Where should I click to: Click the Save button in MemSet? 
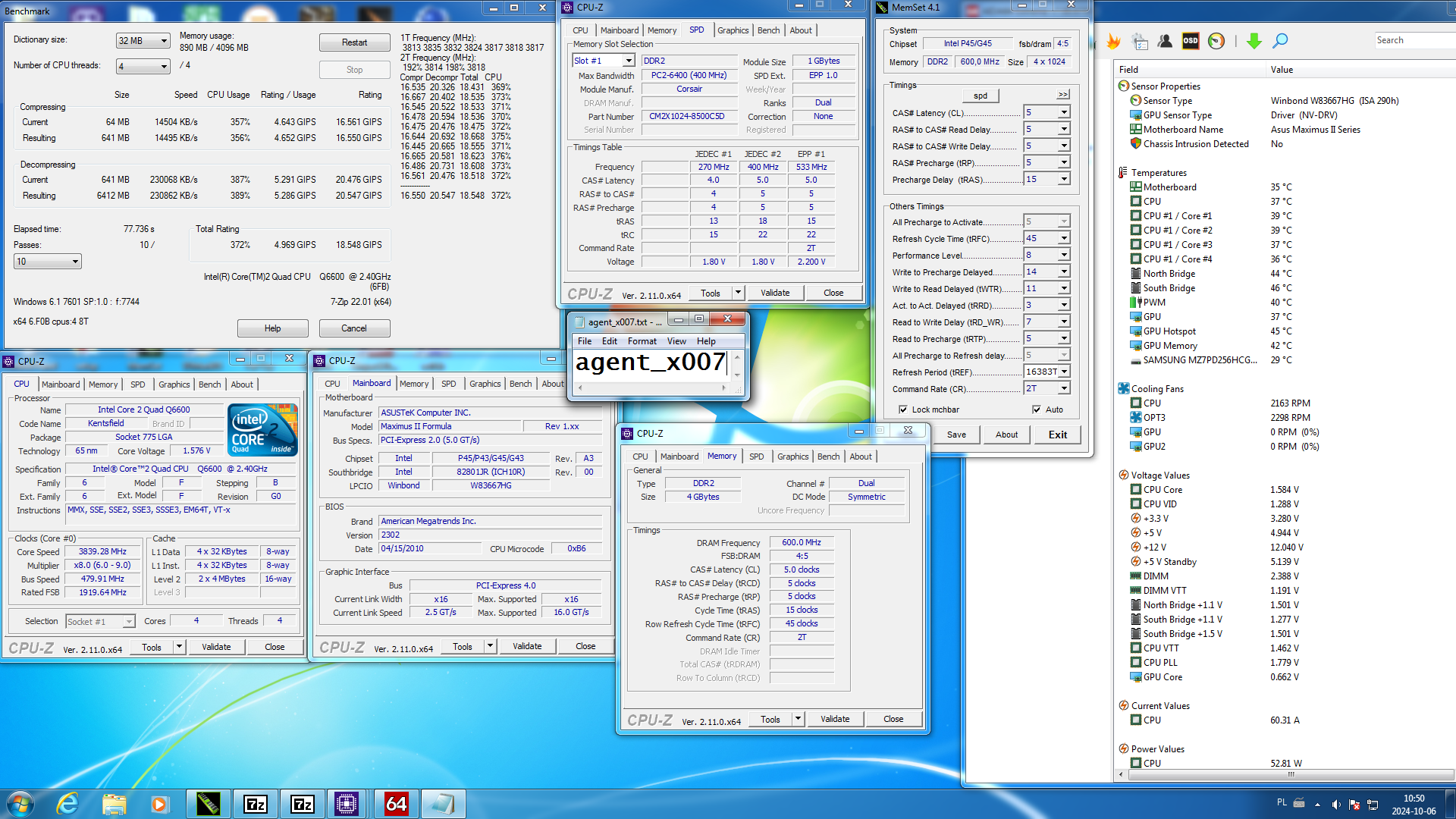pyautogui.click(x=956, y=435)
